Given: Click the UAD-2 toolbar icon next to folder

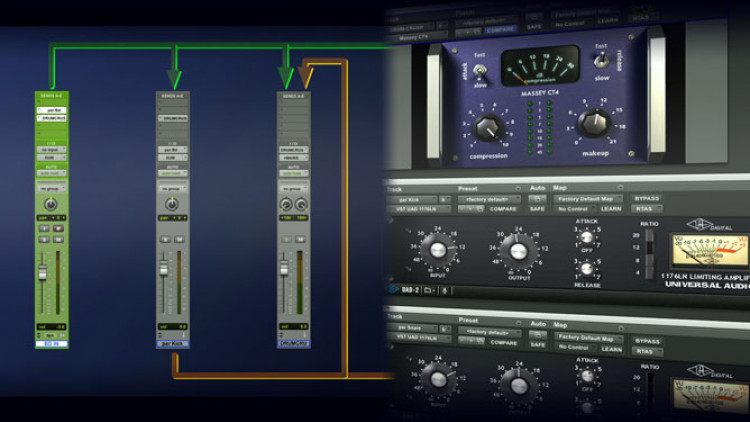Looking at the screenshot, I should tap(444, 290).
